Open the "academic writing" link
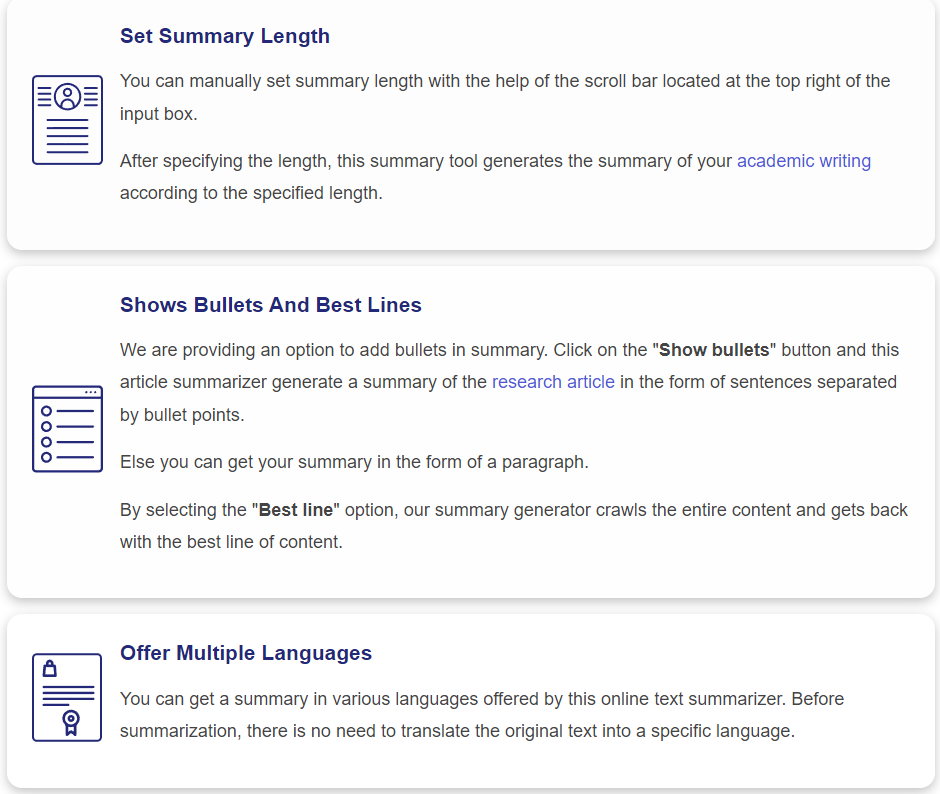 point(803,161)
